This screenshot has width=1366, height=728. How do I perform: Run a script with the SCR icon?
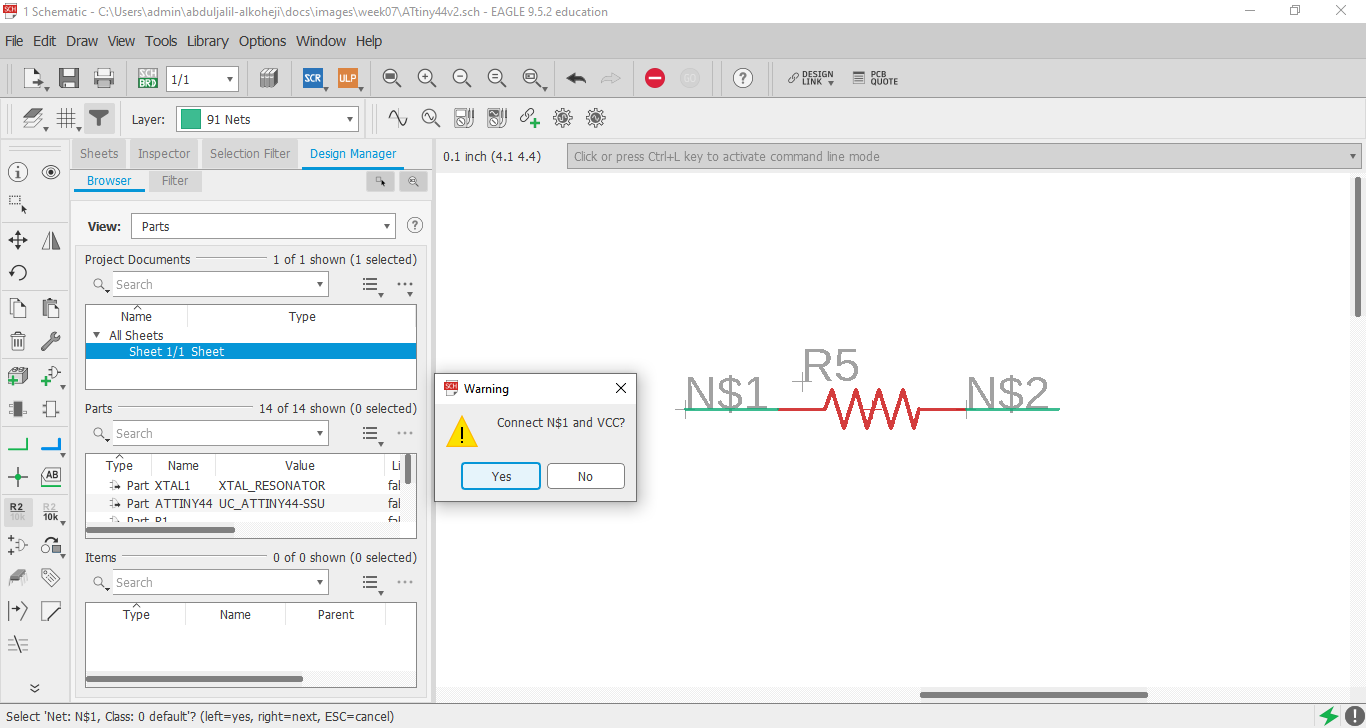pos(313,78)
